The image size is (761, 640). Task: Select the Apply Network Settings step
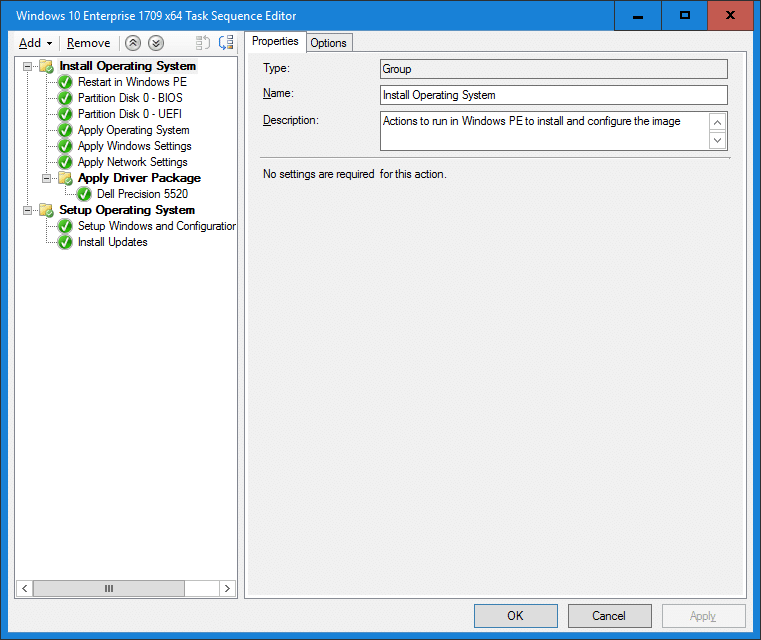(132, 162)
